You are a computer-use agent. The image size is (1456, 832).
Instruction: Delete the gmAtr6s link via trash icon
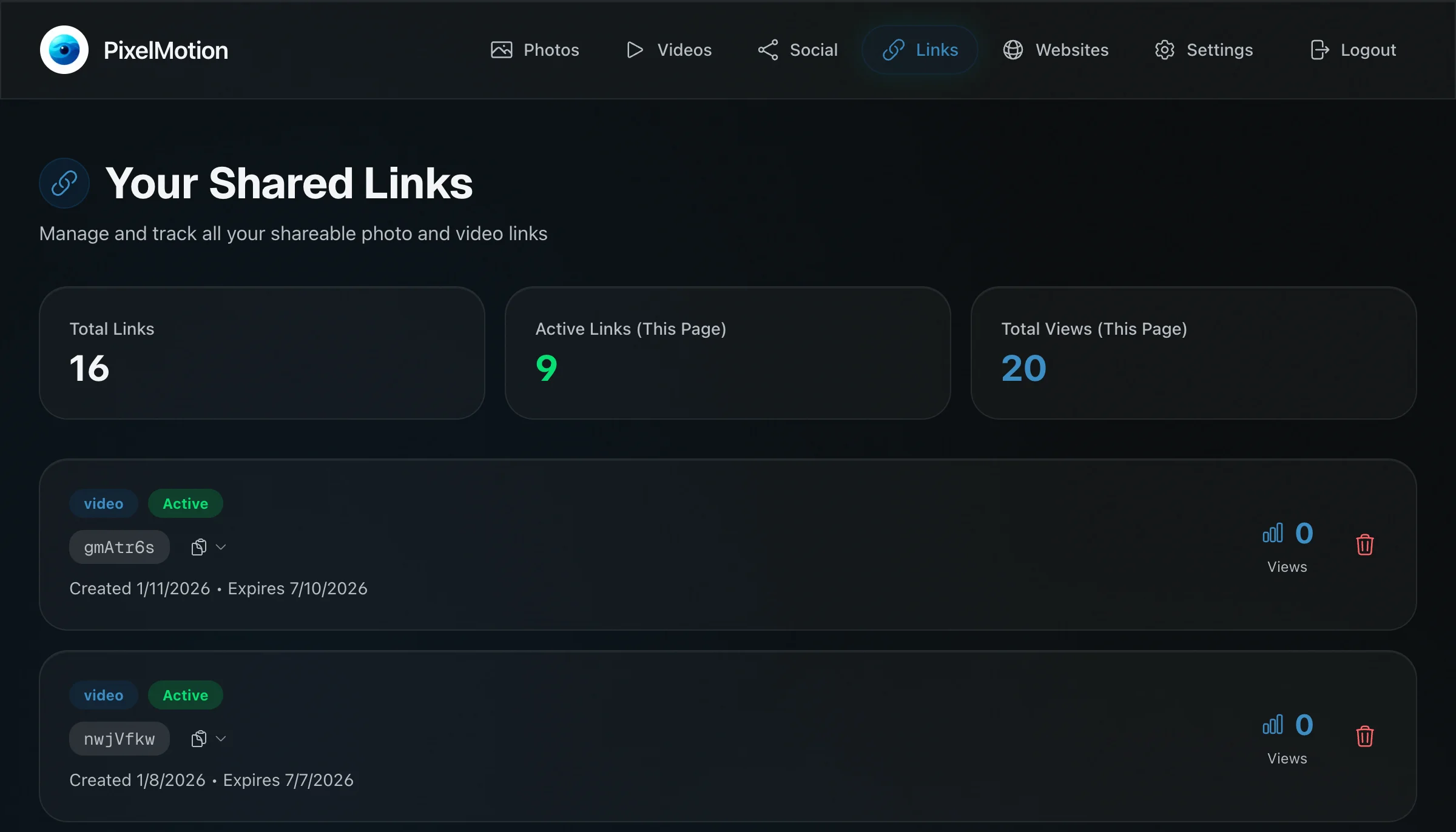coord(1365,545)
